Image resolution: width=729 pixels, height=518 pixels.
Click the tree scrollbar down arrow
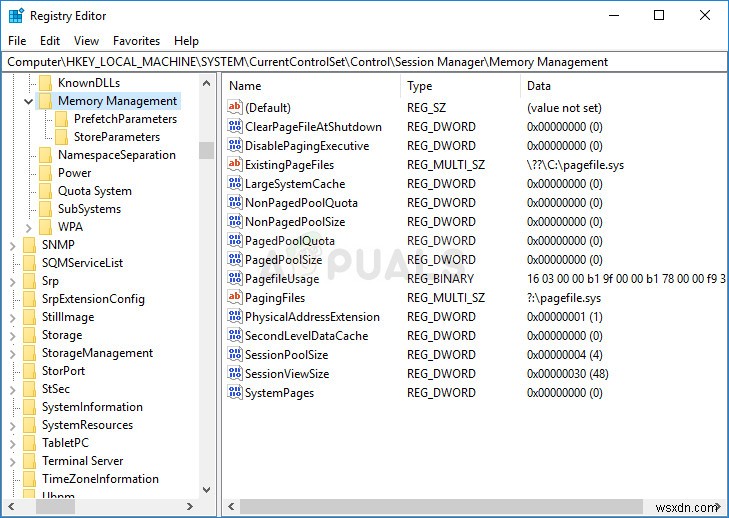[206, 489]
